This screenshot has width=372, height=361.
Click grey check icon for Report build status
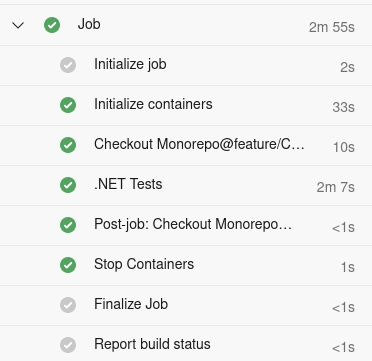(68, 345)
